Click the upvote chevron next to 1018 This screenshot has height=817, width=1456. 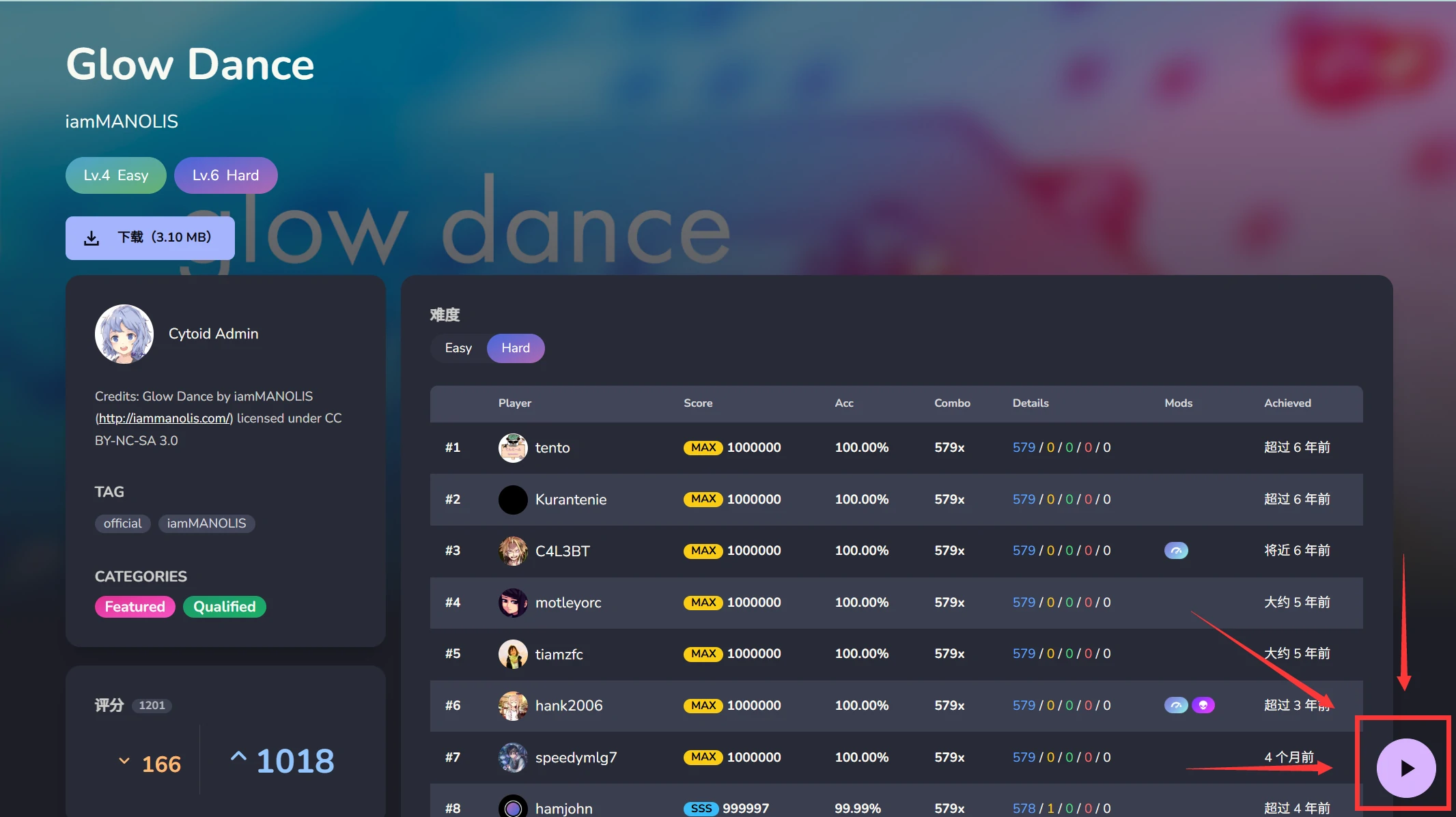point(238,756)
